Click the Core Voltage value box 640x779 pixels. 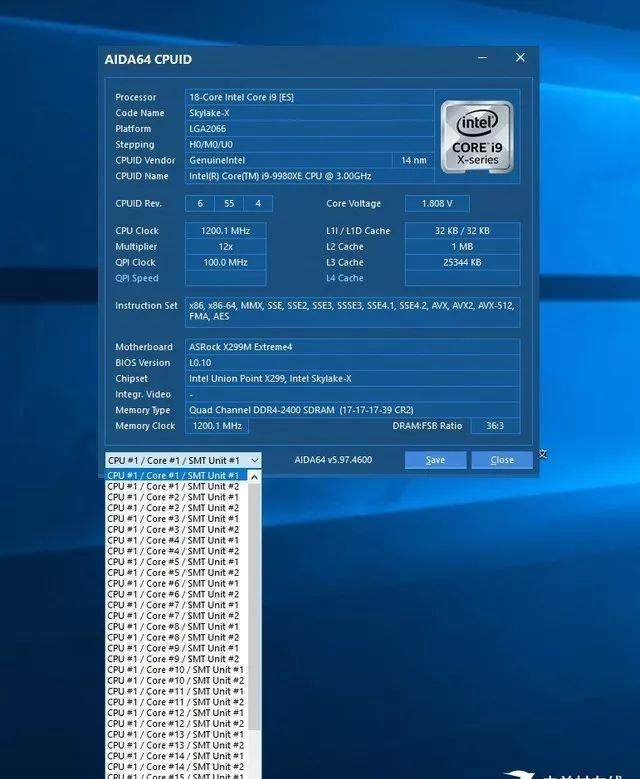pyautogui.click(x=437, y=203)
